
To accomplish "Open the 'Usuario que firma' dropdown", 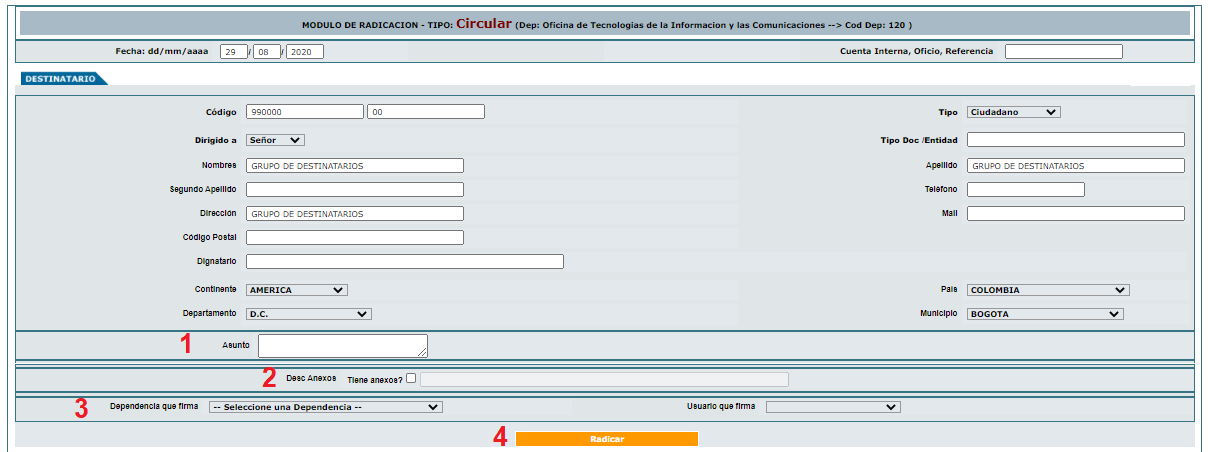I will (833, 407).
